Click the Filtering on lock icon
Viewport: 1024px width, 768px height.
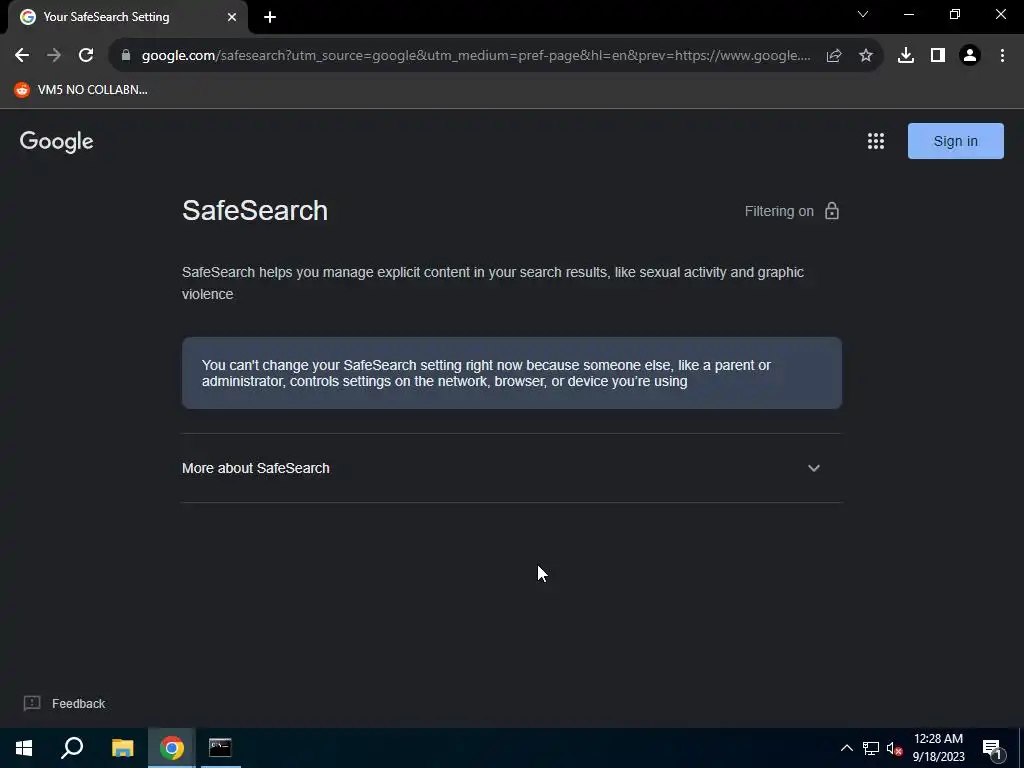click(x=831, y=211)
